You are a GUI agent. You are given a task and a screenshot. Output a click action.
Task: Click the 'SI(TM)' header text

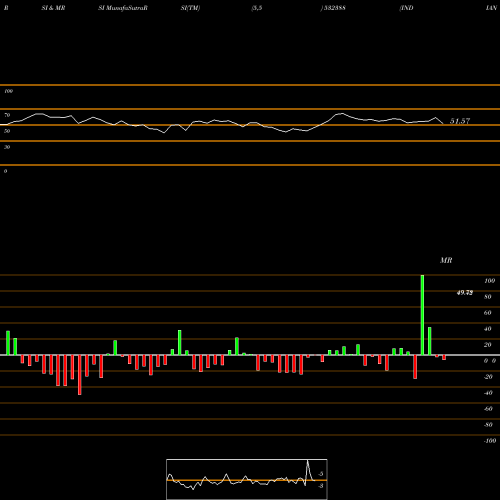[190, 8]
